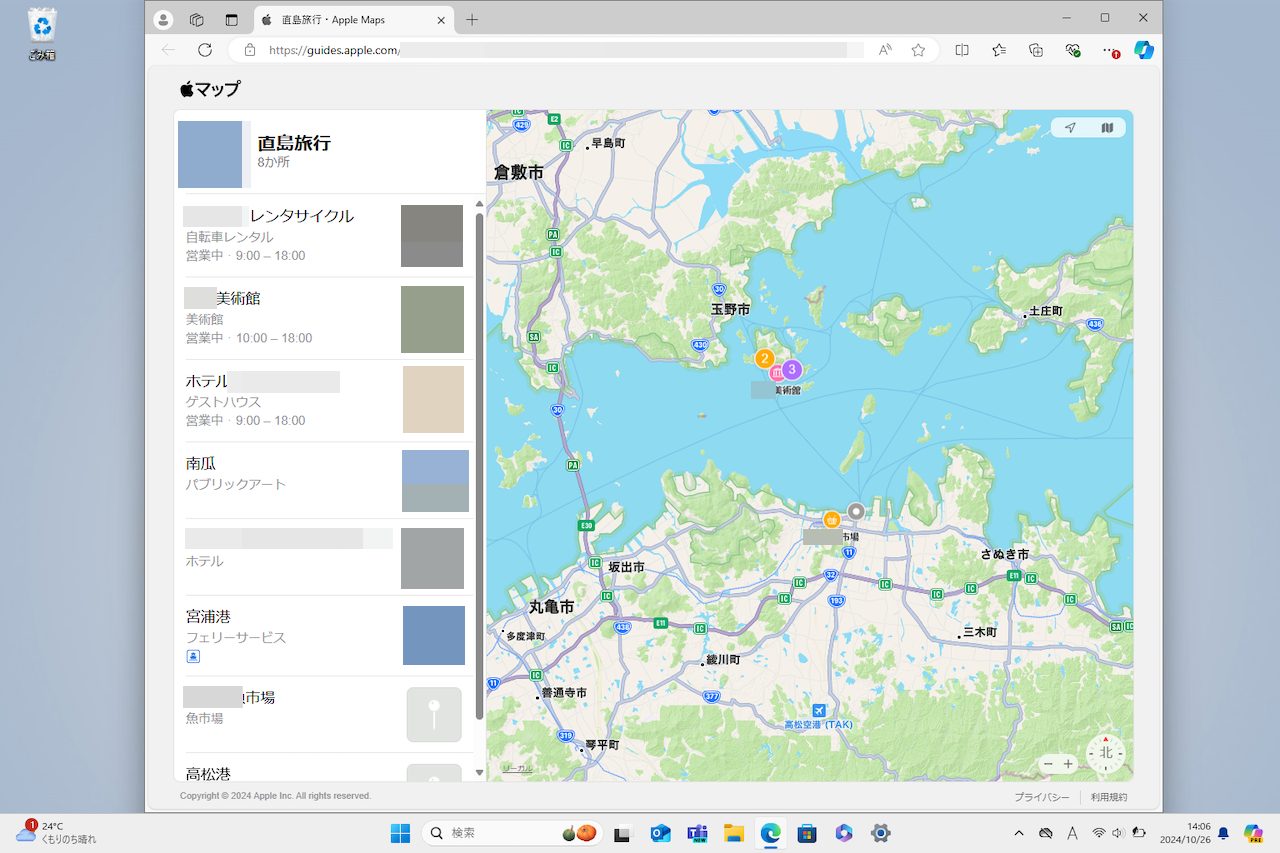Open Edge workspaces icon

197,19
